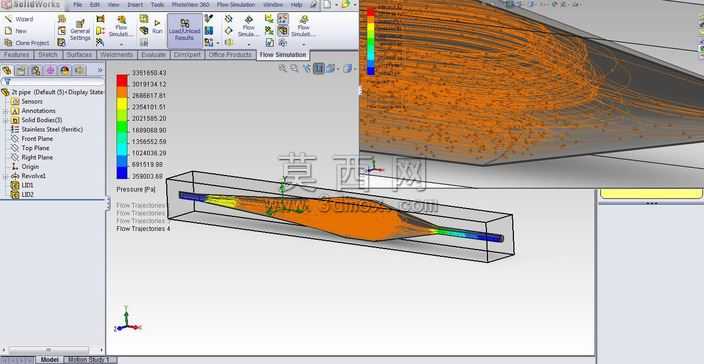Click the icon left of General Settings, bottom row

point(62,43)
